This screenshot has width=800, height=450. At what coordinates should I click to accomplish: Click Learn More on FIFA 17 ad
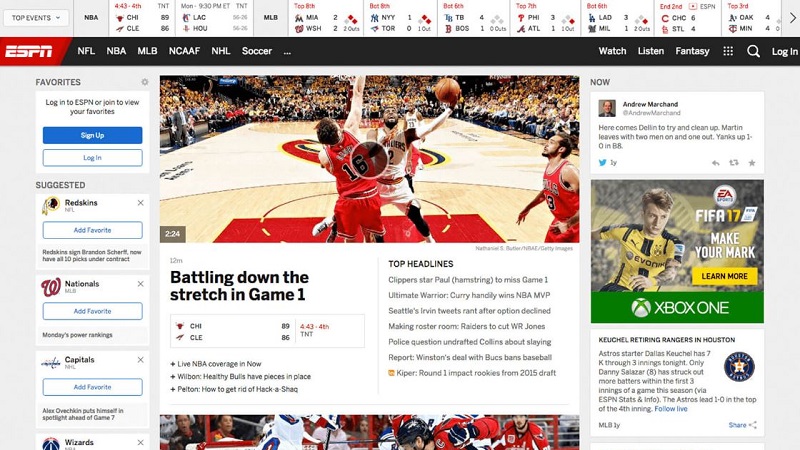tap(724, 276)
